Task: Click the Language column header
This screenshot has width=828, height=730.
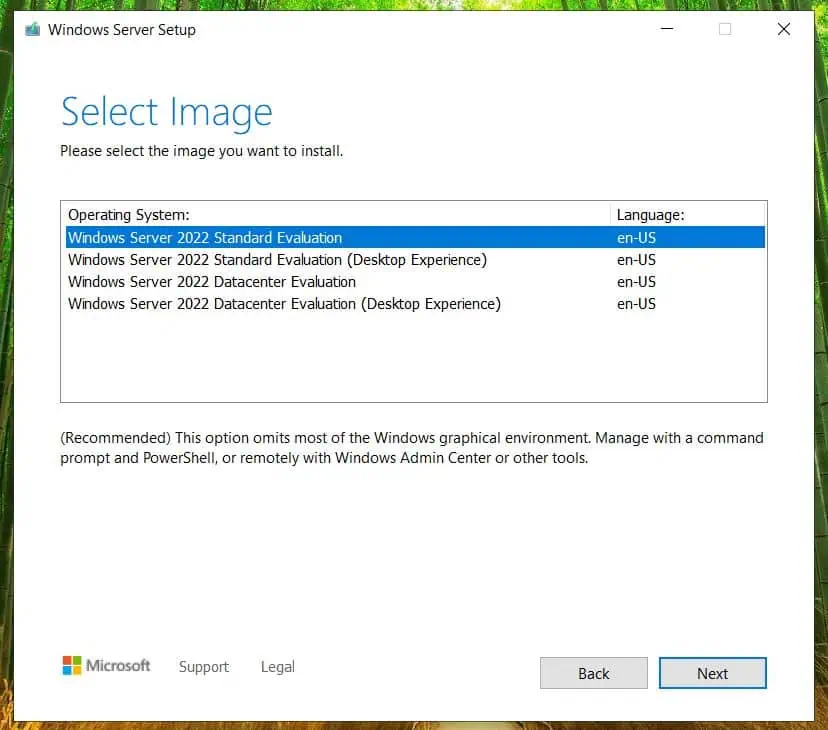Action: (x=650, y=214)
